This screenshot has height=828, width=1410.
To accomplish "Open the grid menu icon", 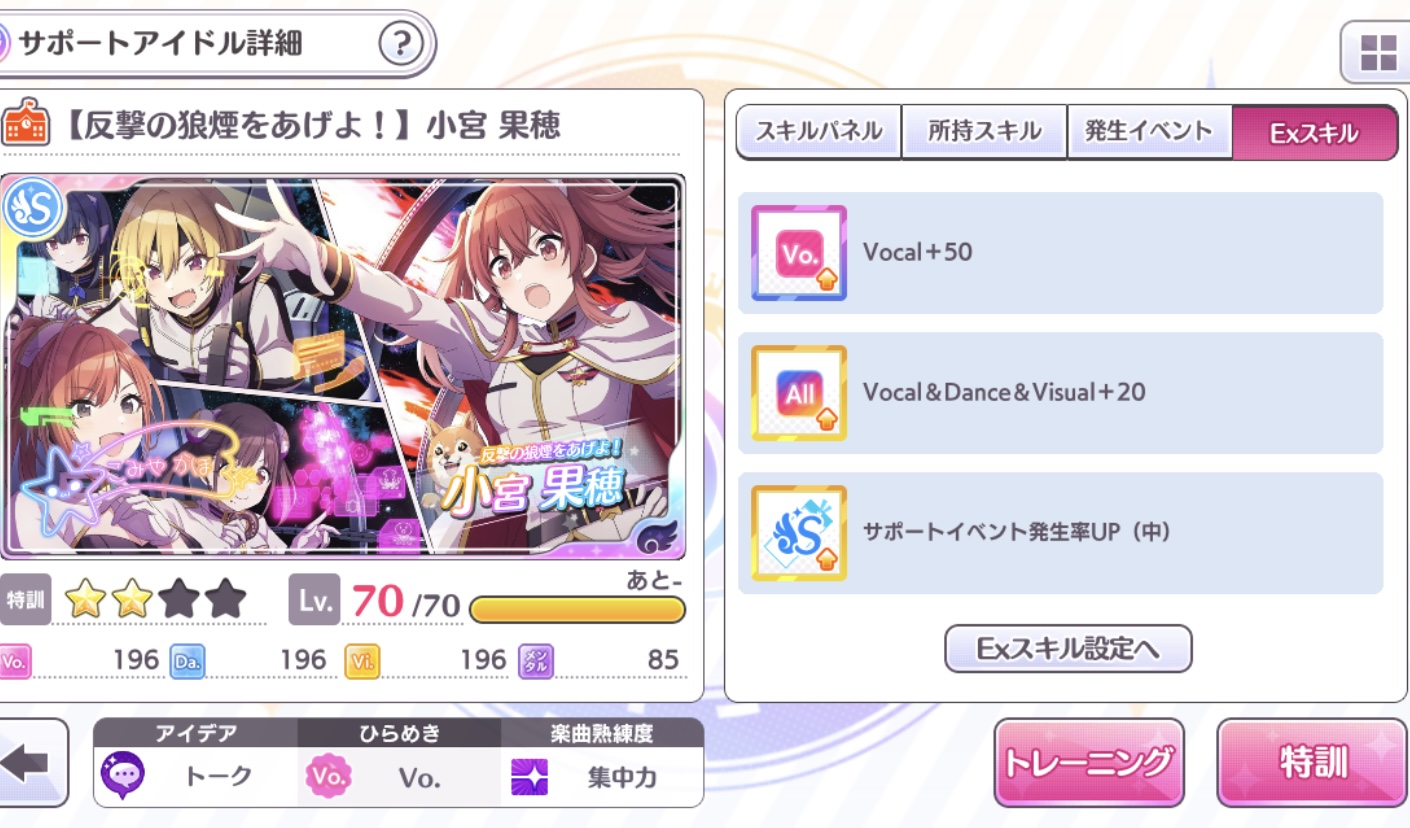I will tap(1378, 53).
